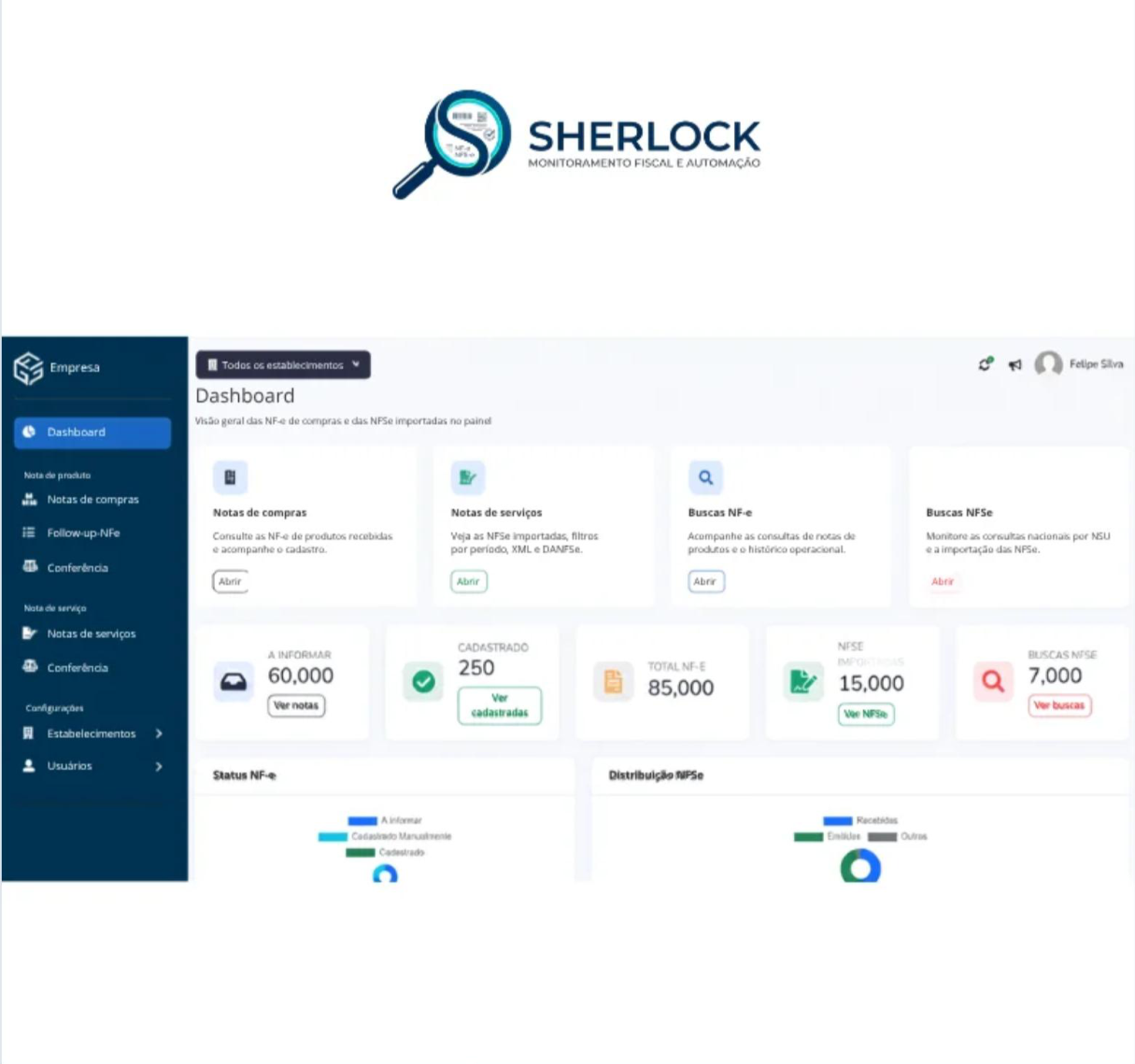The width and height of the screenshot is (1135, 1064).
Task: Click the Empresa cube logo icon
Action: click(28, 368)
